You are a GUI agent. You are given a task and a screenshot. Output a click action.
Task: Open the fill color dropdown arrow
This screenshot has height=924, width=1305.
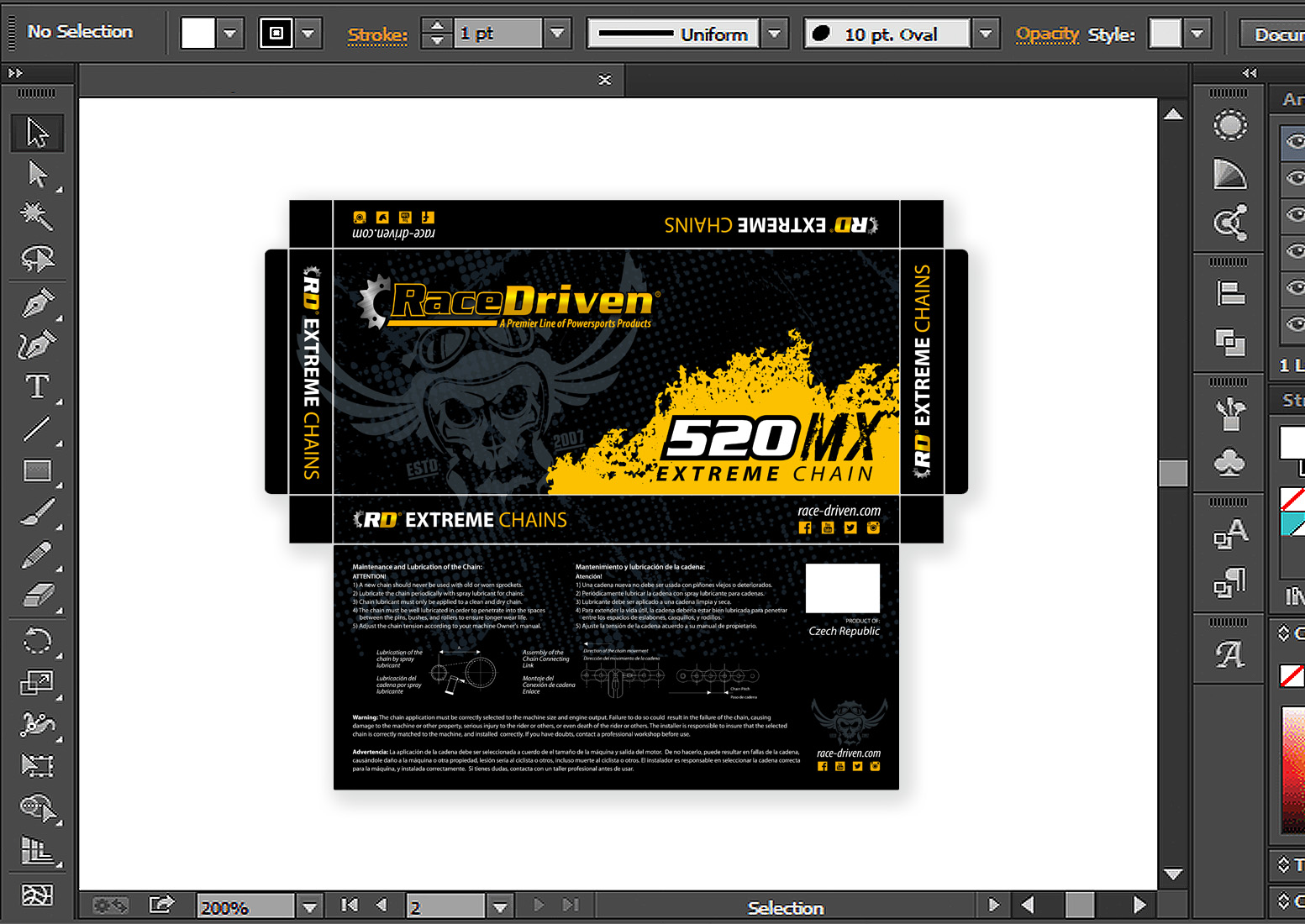(x=229, y=34)
